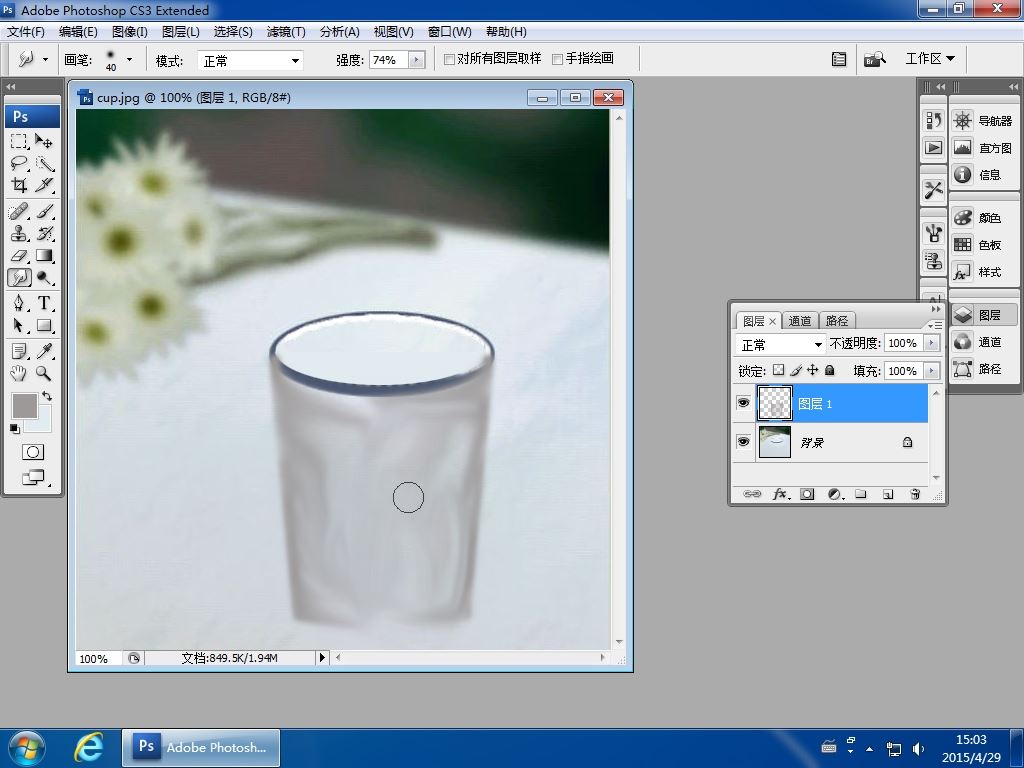
Task: Toggle Quick Mask mode
Action: (33, 452)
